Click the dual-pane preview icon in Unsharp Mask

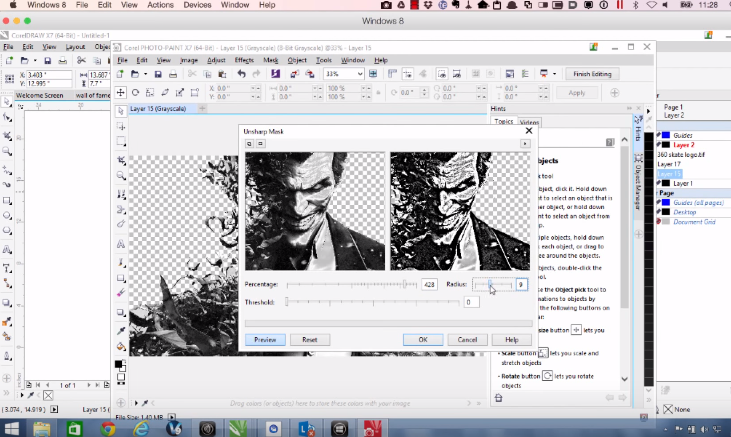249,144
